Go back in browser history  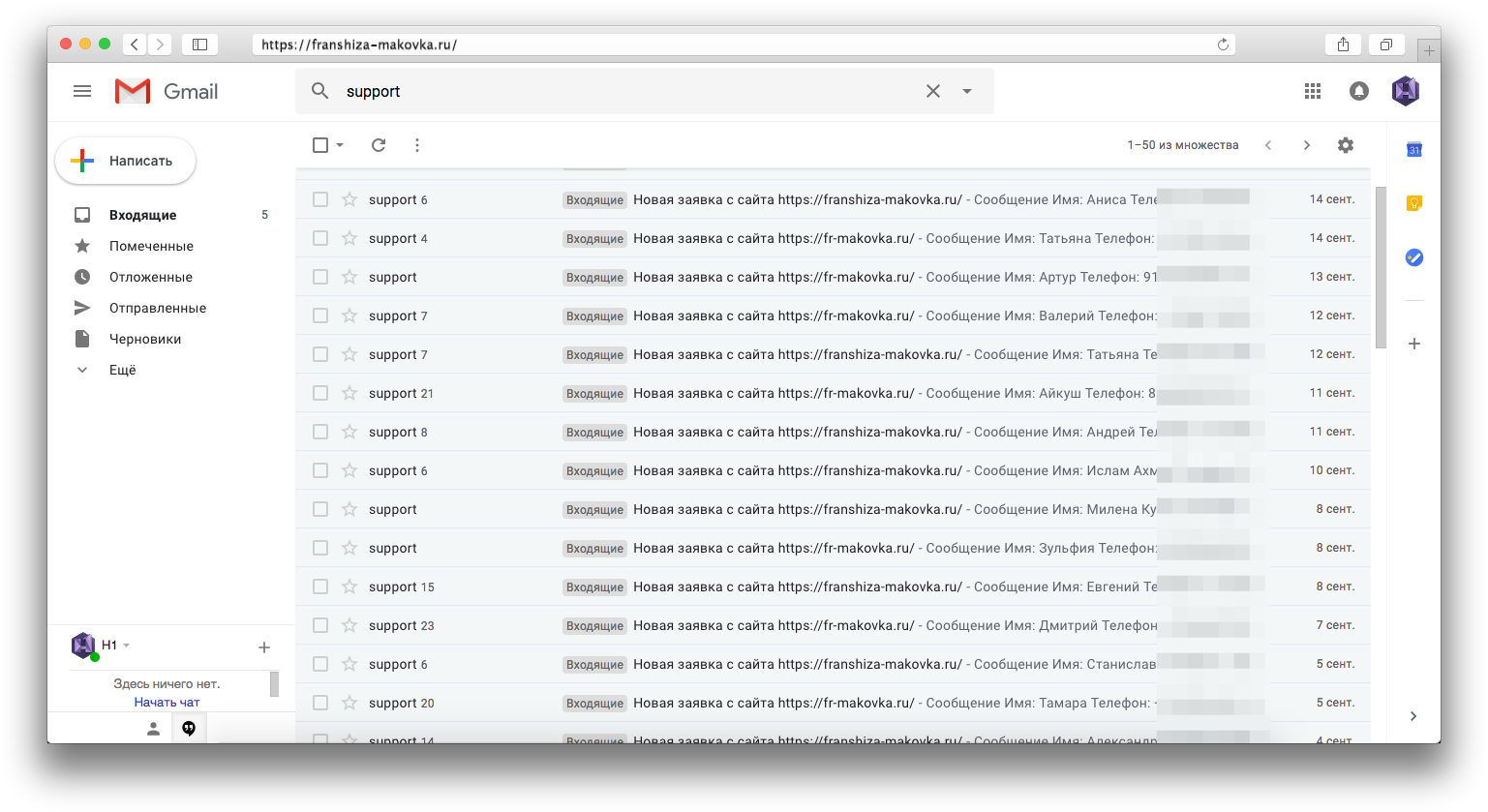click(136, 45)
